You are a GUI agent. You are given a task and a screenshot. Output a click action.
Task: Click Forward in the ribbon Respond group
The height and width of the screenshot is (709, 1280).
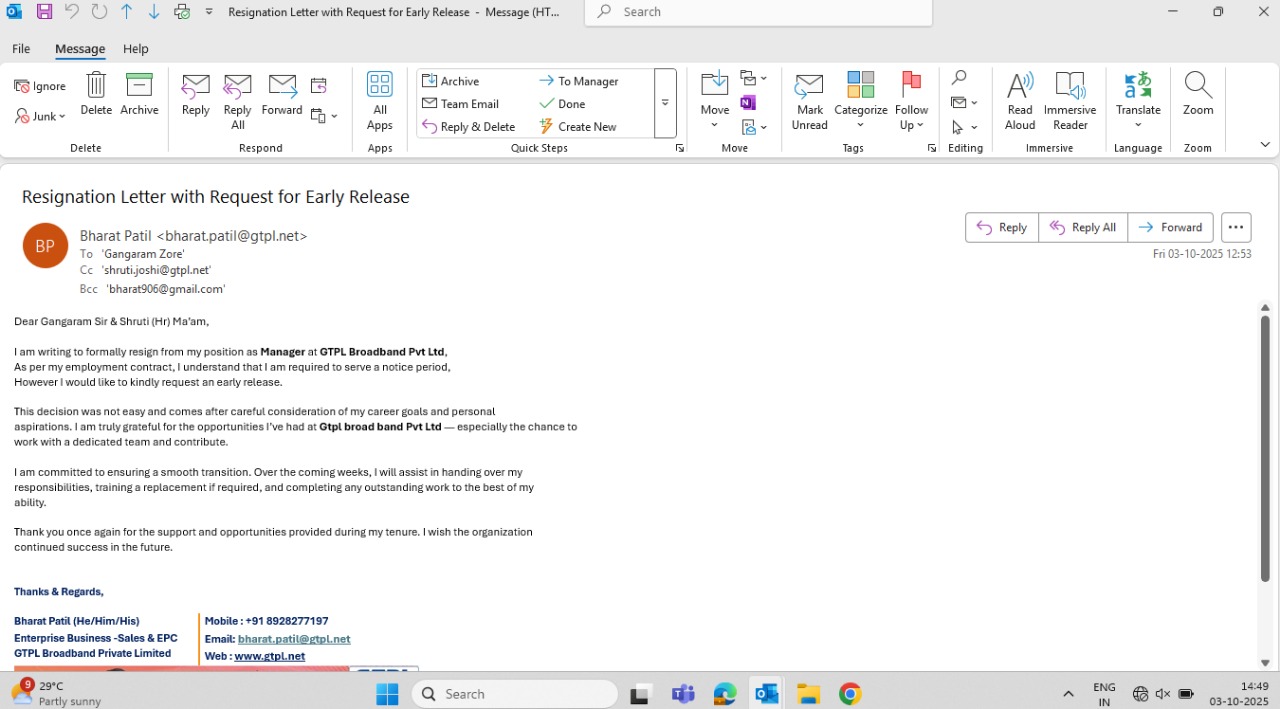282,95
